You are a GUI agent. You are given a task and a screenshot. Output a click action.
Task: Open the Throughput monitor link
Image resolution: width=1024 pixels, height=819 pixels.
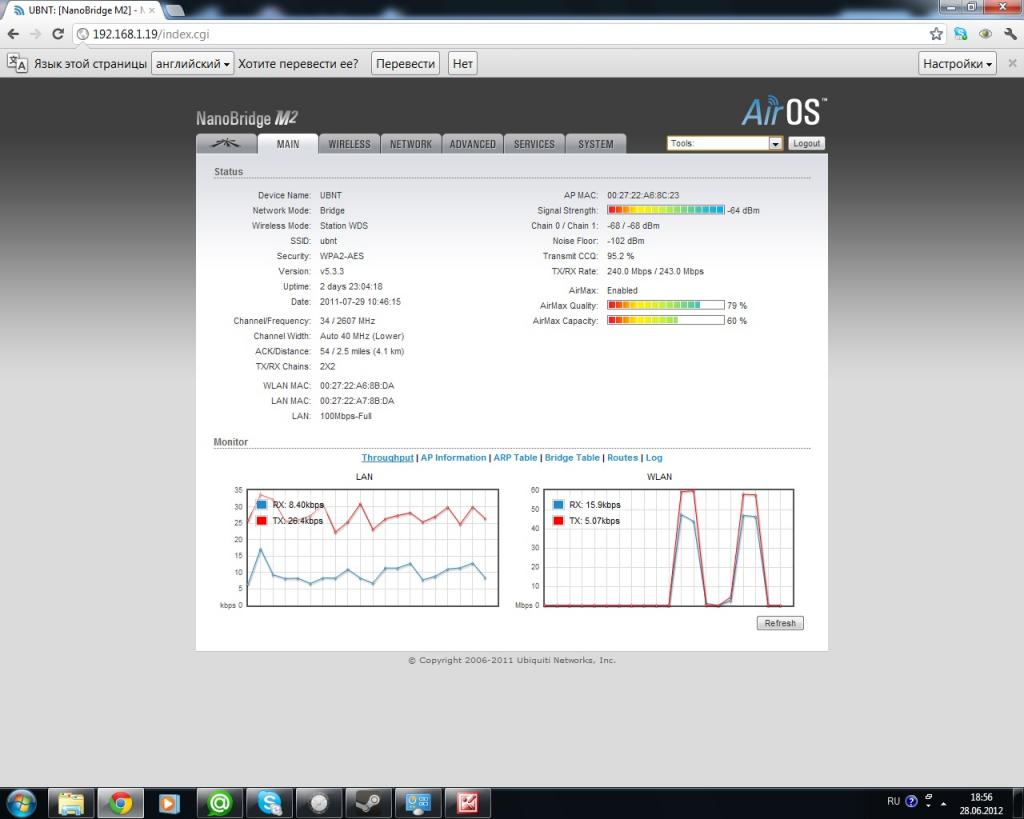(x=387, y=458)
